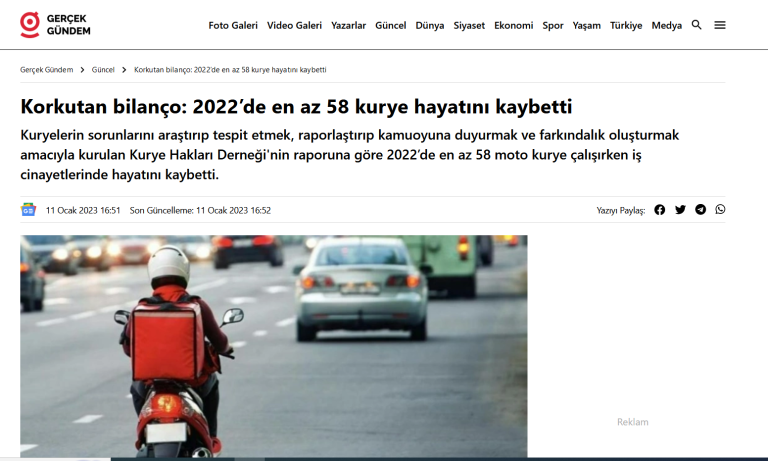
Task: Open the courier motorcycle article image
Action: (274, 346)
